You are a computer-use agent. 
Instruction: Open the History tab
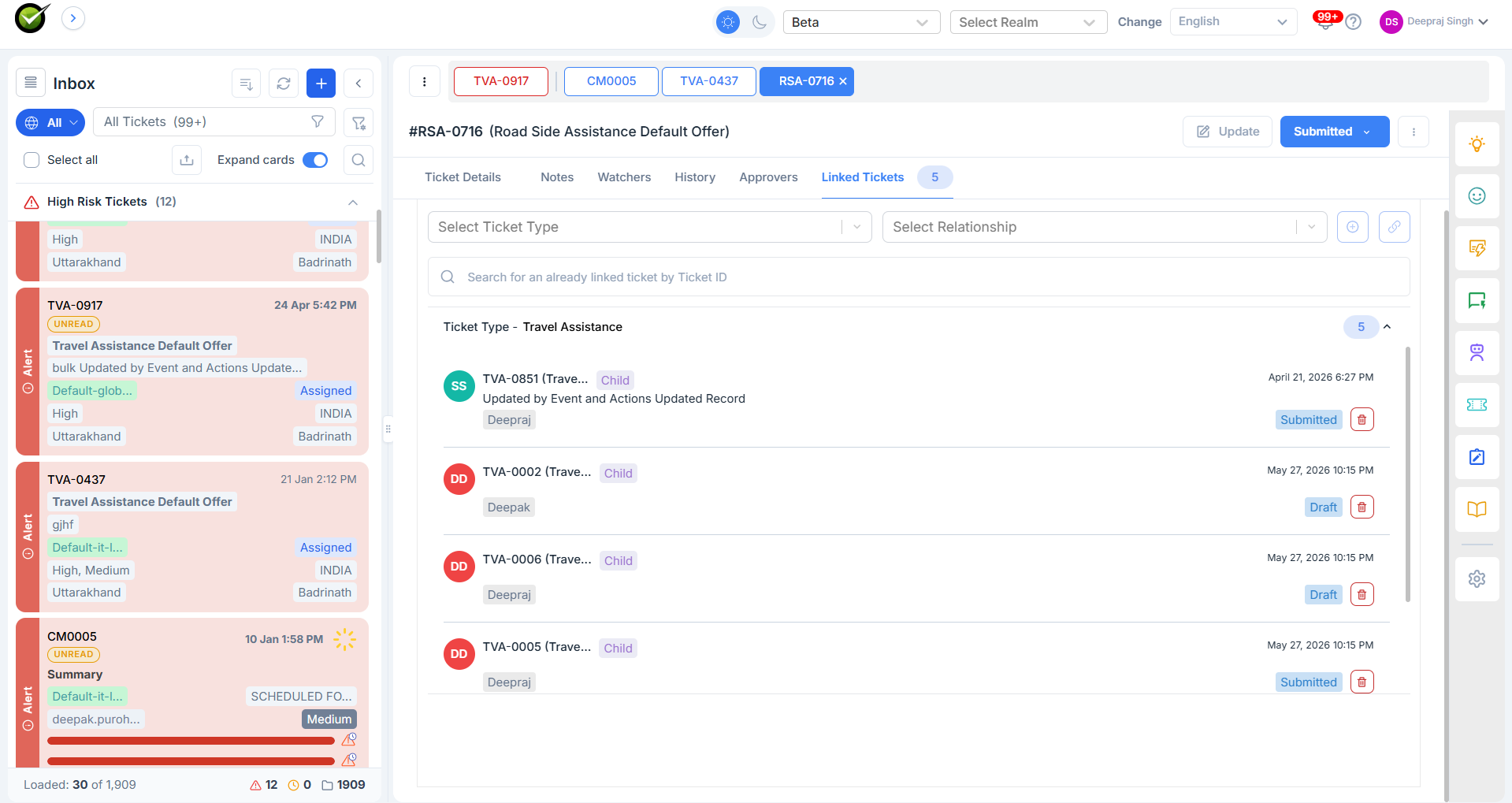click(x=695, y=177)
